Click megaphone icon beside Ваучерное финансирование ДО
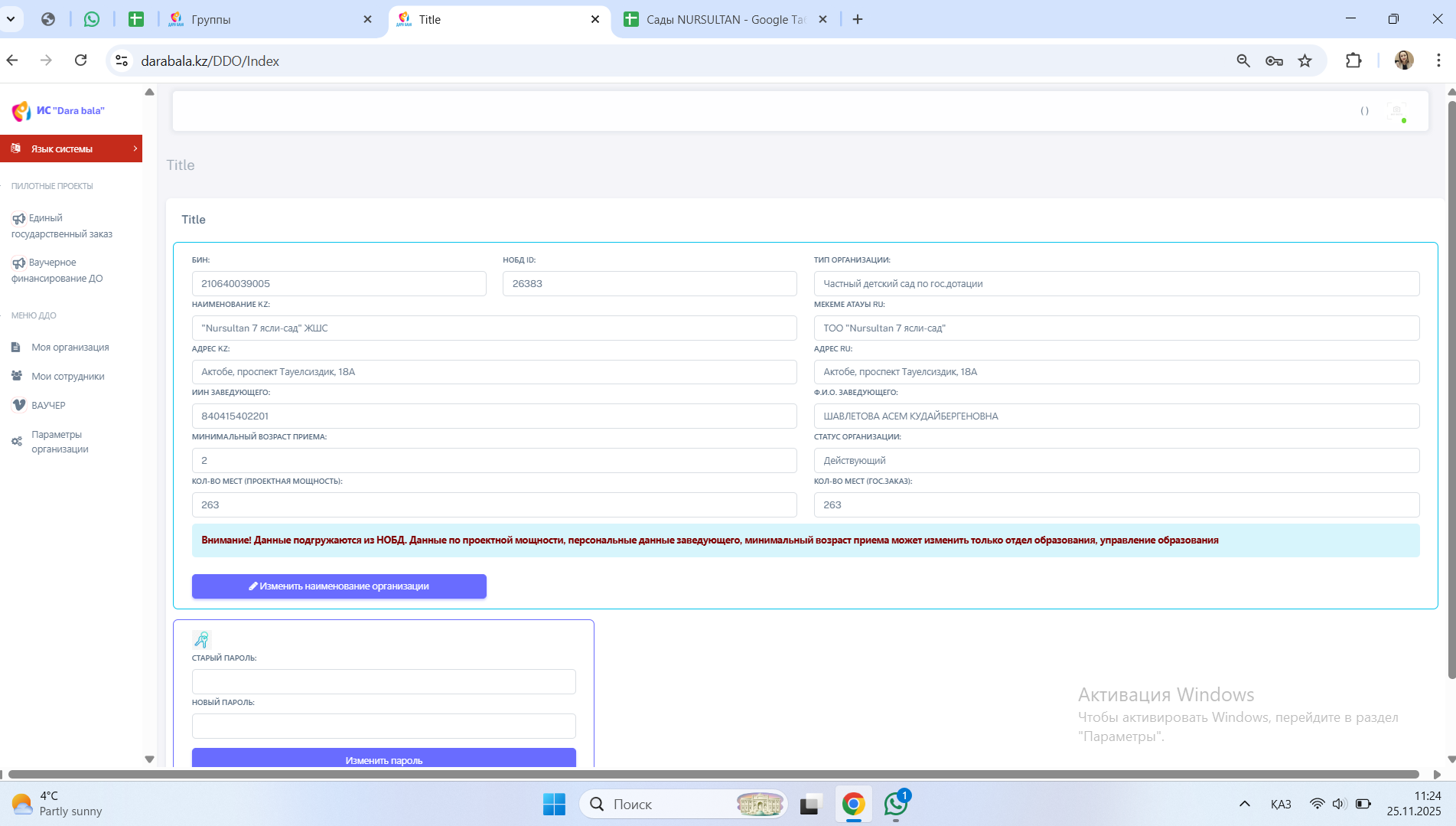This screenshot has height=826, width=1456. coord(18,263)
